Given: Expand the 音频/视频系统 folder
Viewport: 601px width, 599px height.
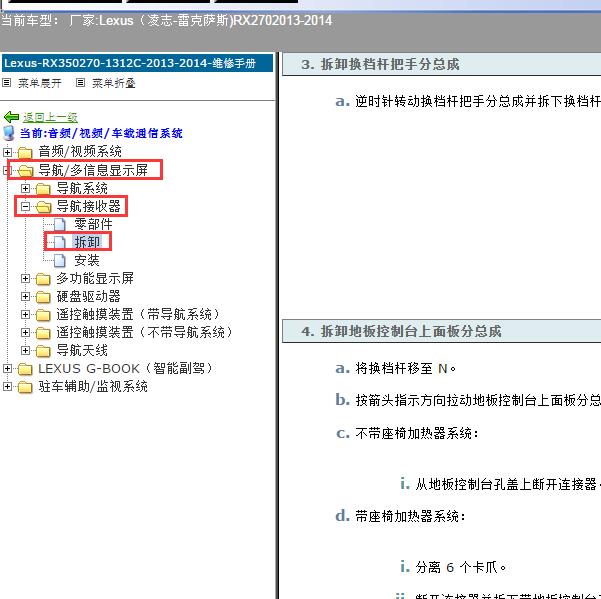Looking at the screenshot, I should tap(7, 152).
